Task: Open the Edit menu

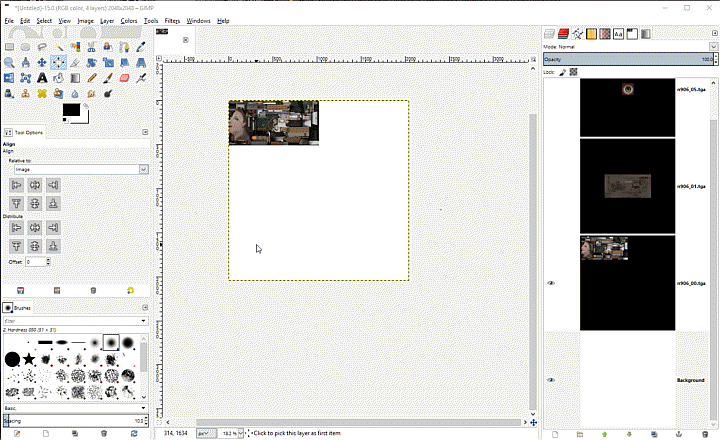Action: pos(25,21)
